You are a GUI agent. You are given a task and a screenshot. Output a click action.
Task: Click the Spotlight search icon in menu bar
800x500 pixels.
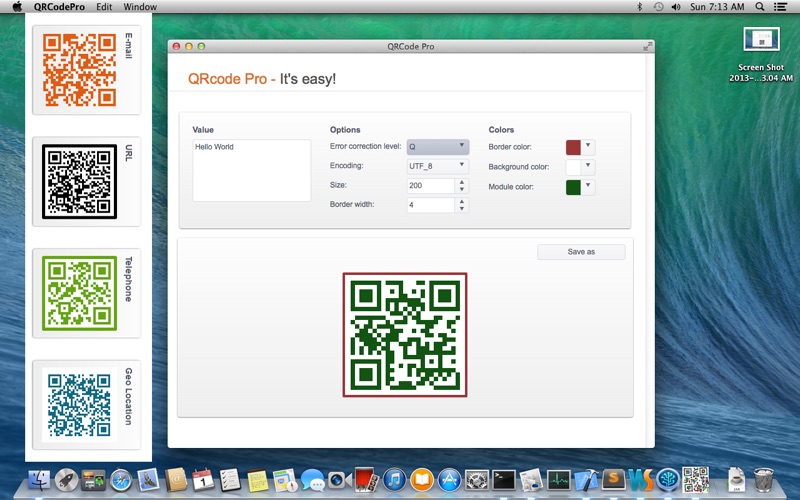coord(760,7)
